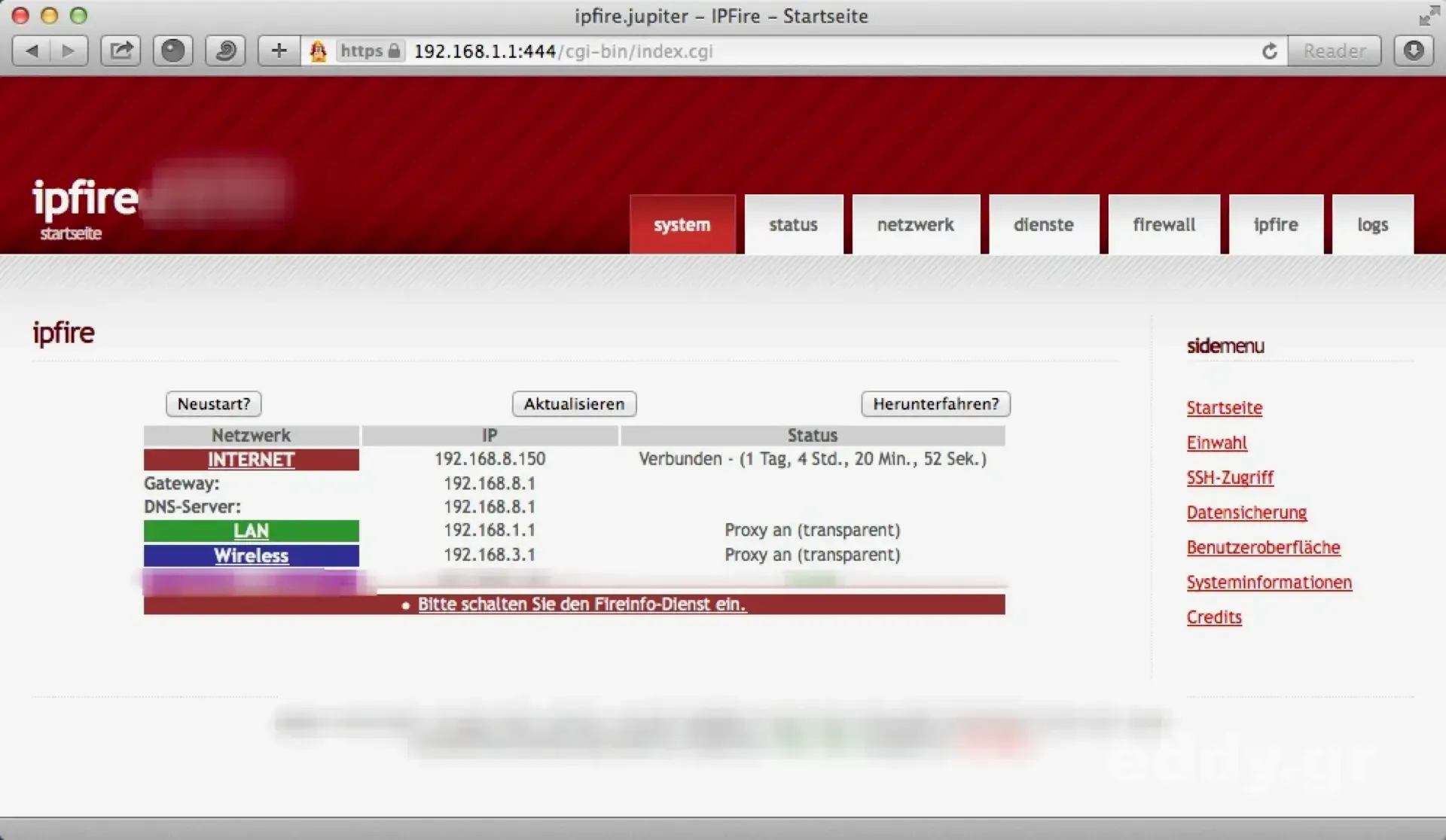The height and width of the screenshot is (840, 1446).
Task: Click the swirl extension toolbar icon
Action: click(225, 51)
